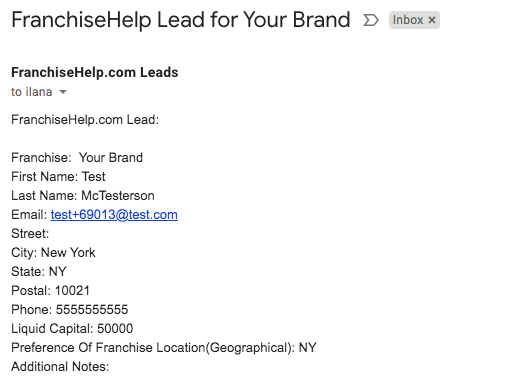Click the subject 'FranchiseHelp Lead for Your Brand'
Viewport: 513px width, 383px height.
[x=181, y=20]
